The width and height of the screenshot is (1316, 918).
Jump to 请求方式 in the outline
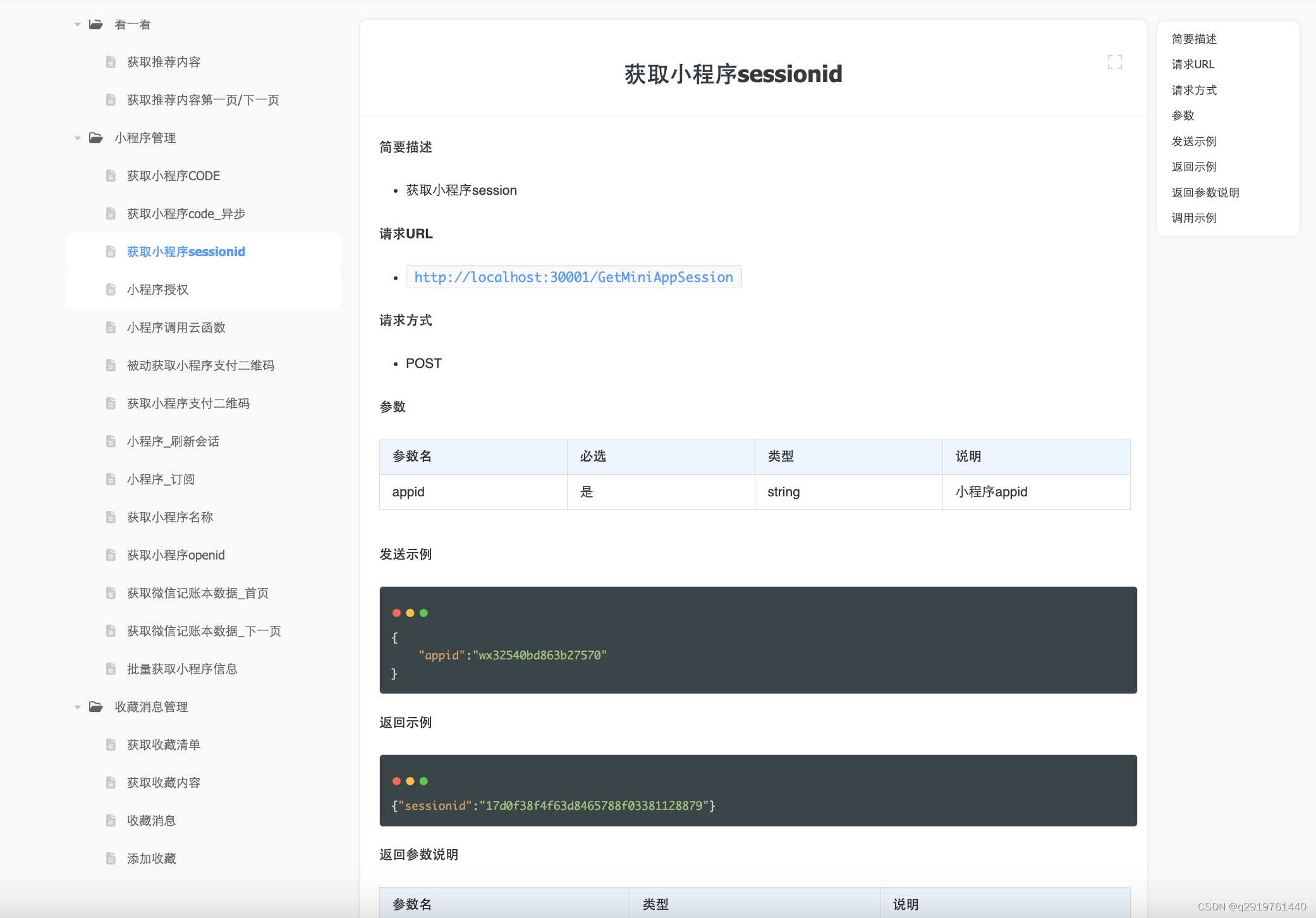1194,90
